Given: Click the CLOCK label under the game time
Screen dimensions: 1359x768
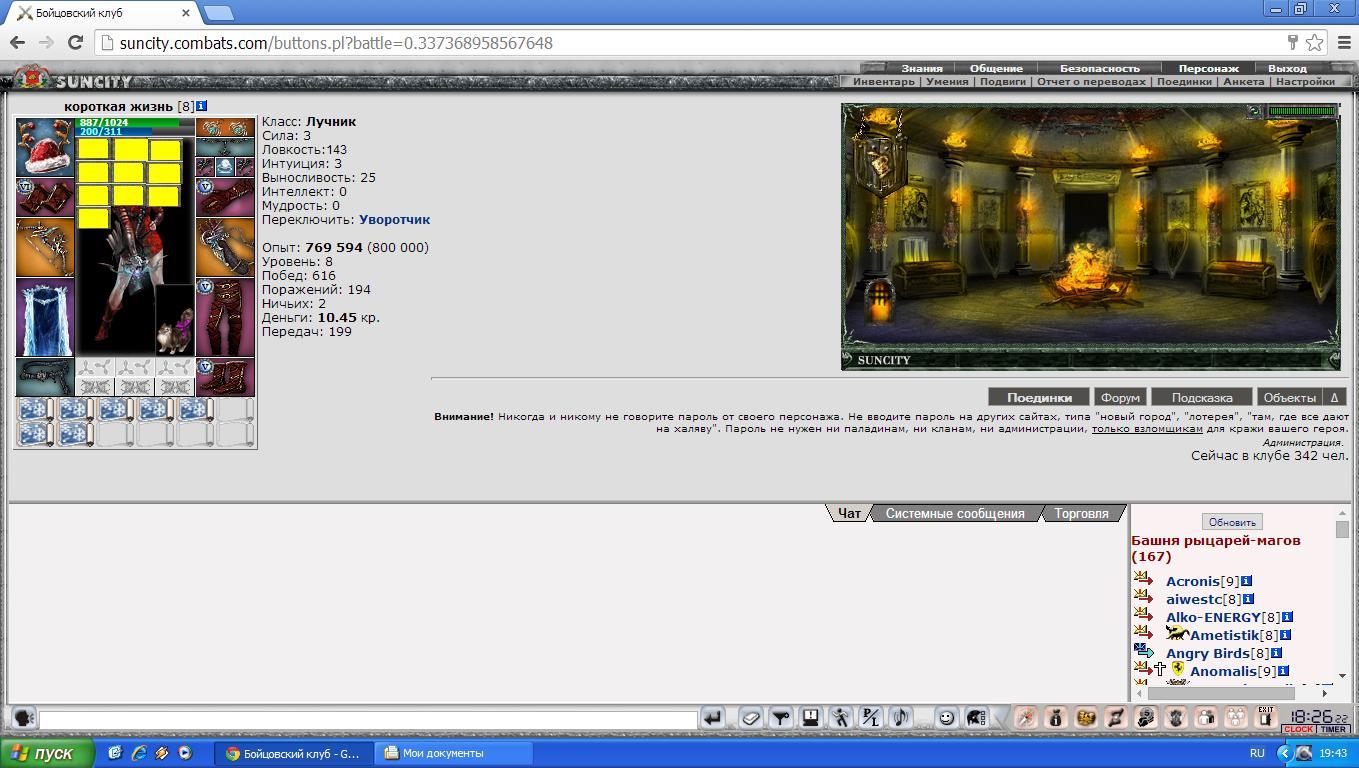Looking at the screenshot, I should click(x=1298, y=729).
